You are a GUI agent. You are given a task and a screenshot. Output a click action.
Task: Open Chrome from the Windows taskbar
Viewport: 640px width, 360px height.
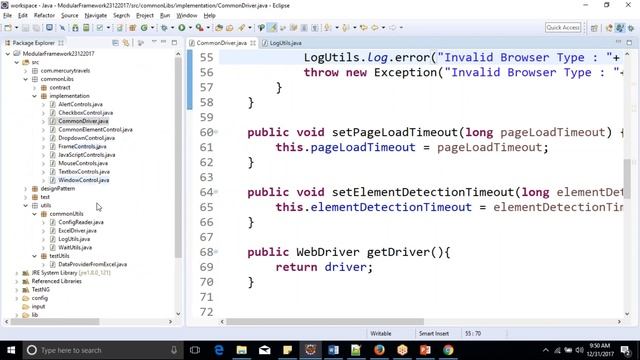coord(448,350)
